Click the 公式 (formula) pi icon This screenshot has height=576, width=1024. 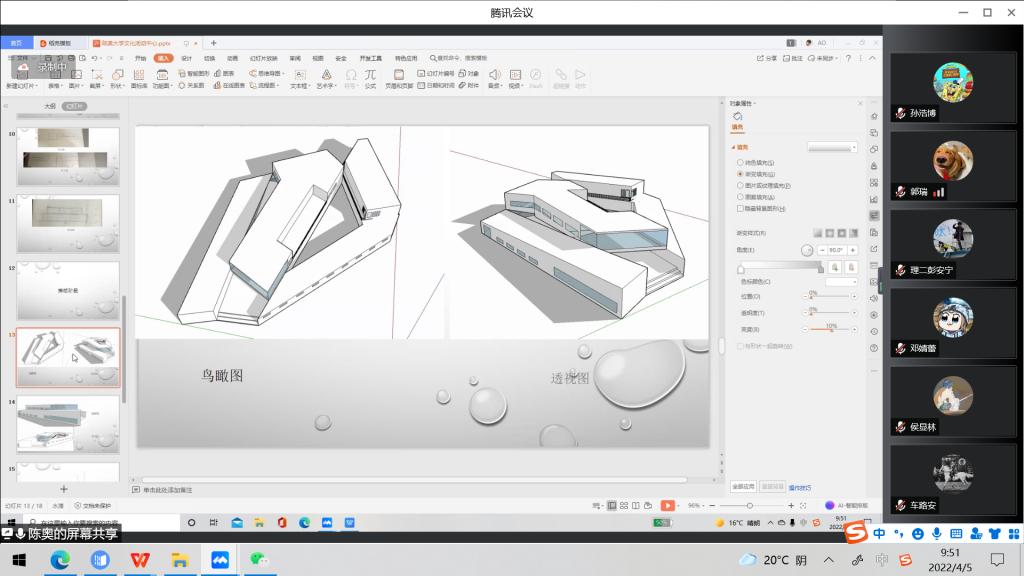(x=370, y=76)
